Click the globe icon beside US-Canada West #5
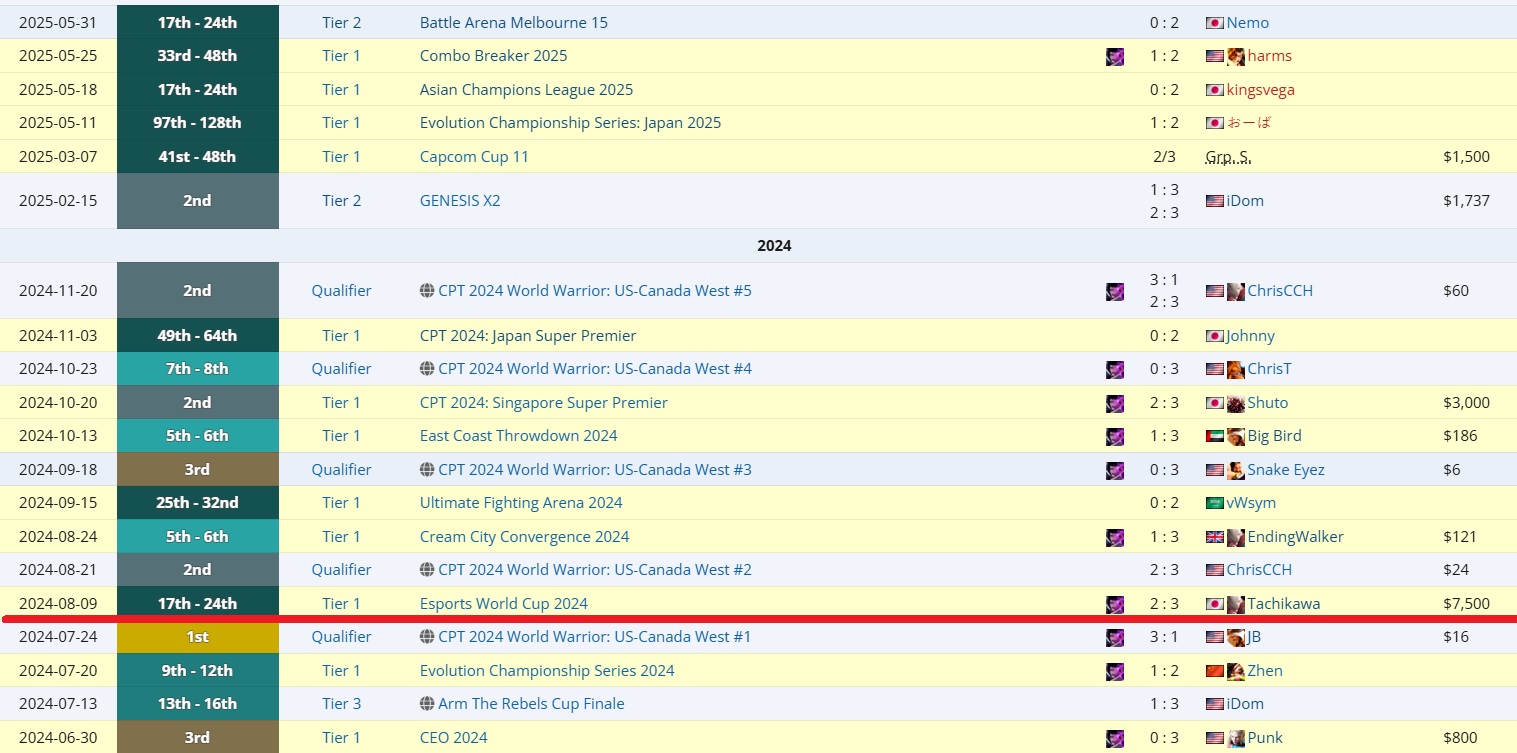Viewport: 1517px width, 753px height. point(427,291)
